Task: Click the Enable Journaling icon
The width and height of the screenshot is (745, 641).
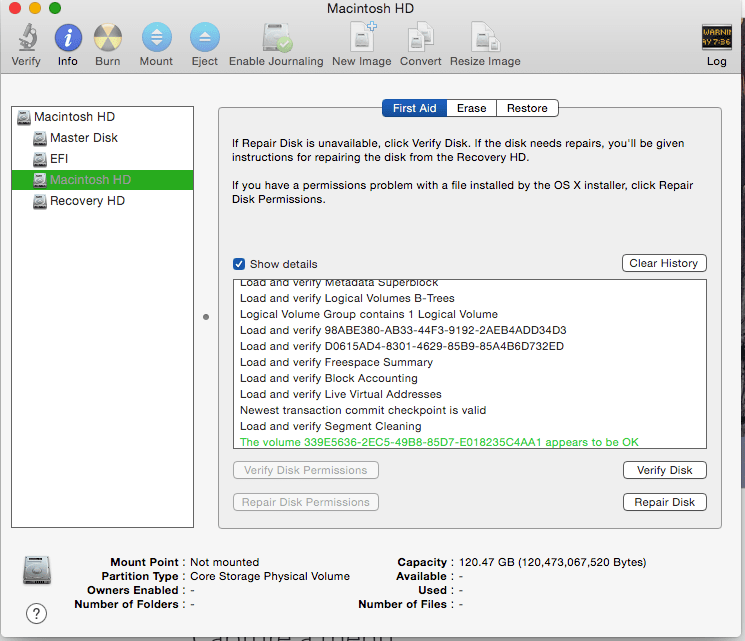Action: tap(277, 37)
